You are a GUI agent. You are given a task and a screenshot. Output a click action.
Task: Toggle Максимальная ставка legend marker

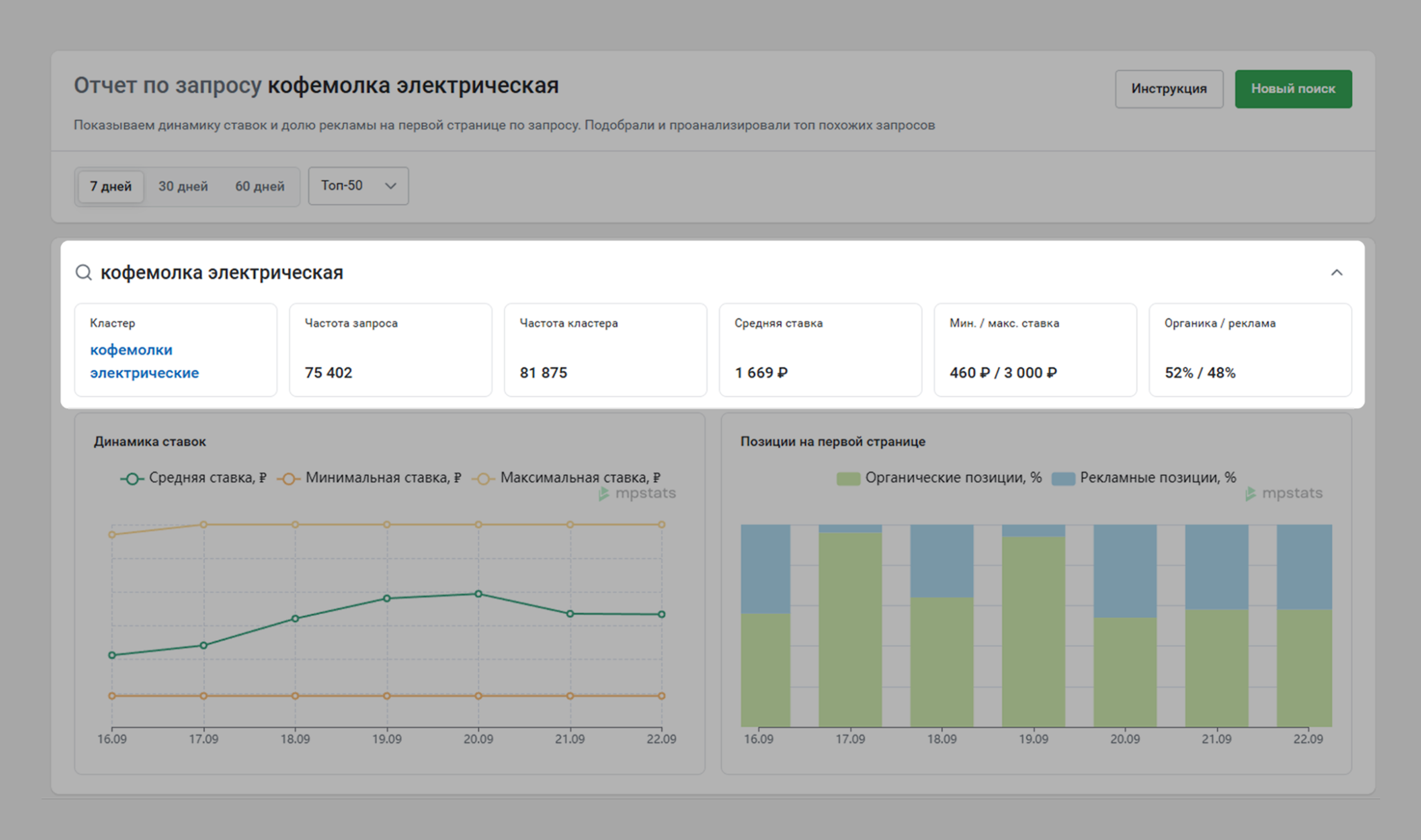coord(483,479)
